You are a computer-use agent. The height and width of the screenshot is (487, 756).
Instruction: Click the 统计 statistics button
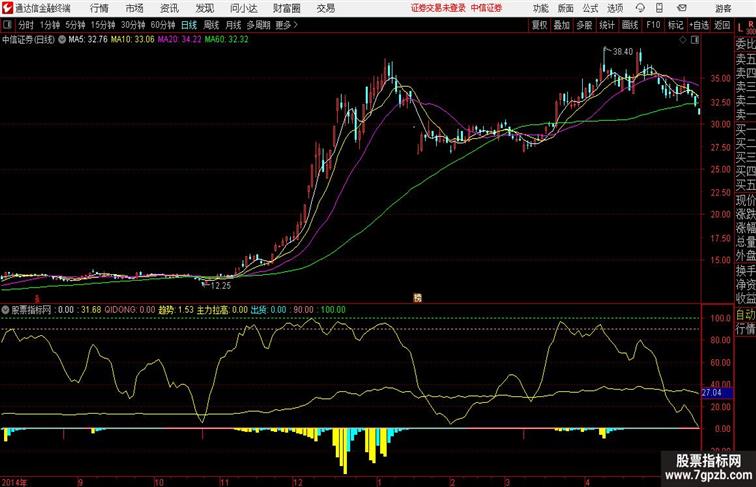pos(607,25)
